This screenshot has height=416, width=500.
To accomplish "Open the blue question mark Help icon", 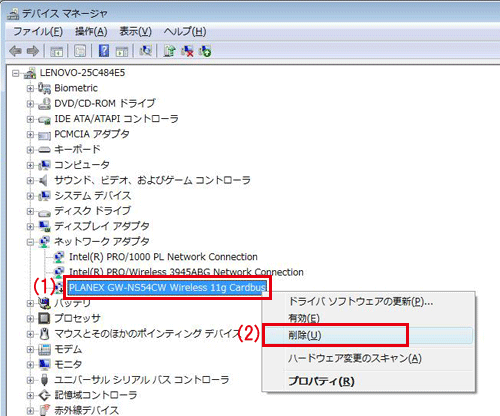I will tap(104, 51).
